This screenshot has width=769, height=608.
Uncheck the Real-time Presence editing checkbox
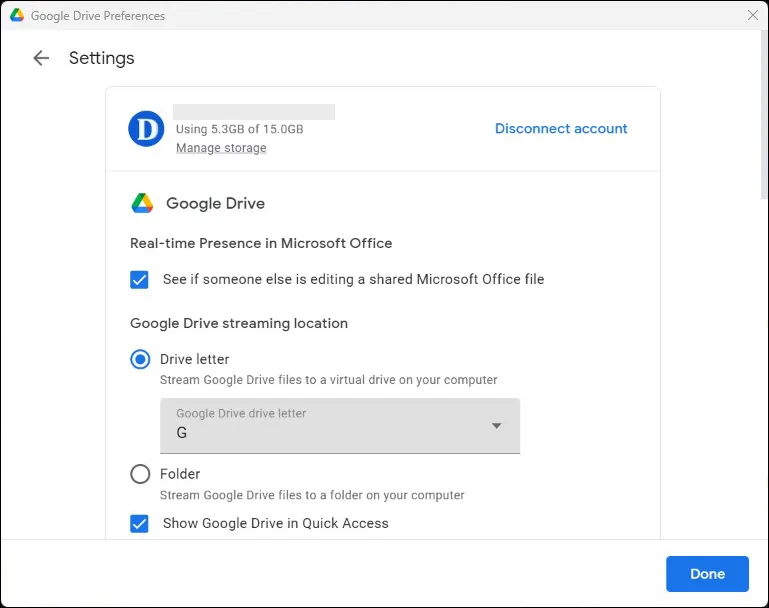(x=140, y=280)
